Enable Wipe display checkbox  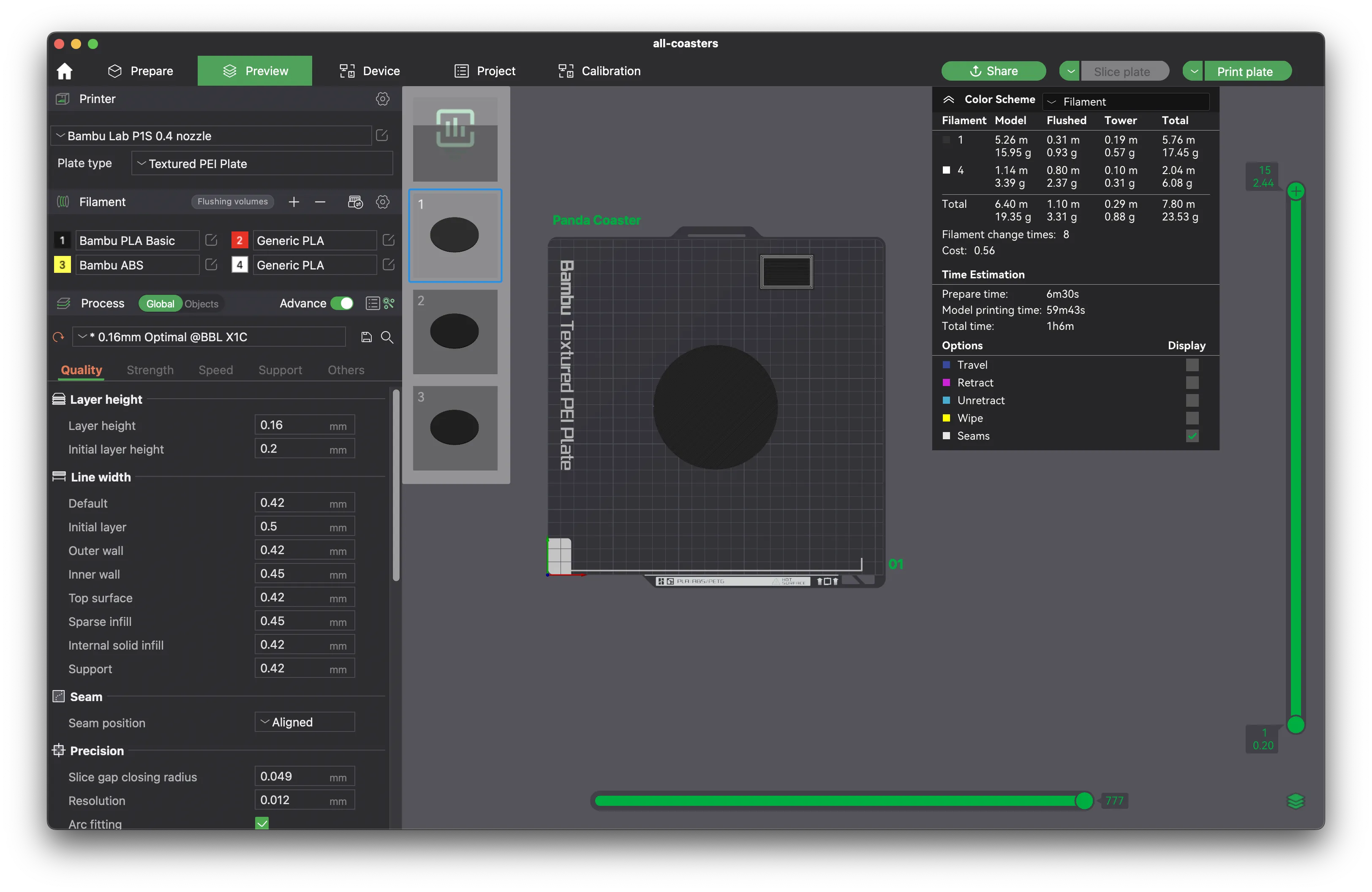click(1192, 418)
